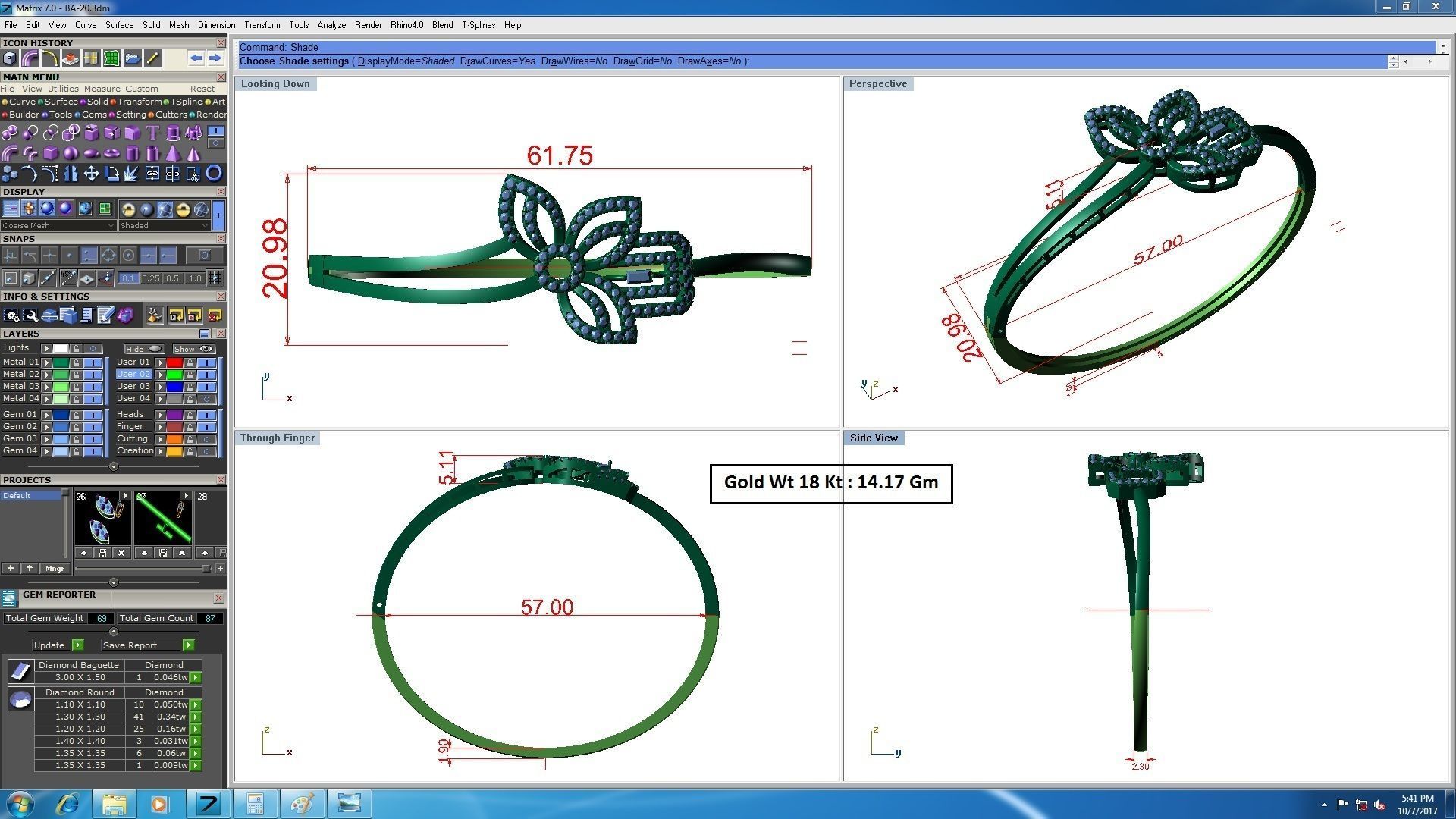
Task: Click the Hide layers button
Action: (144, 349)
